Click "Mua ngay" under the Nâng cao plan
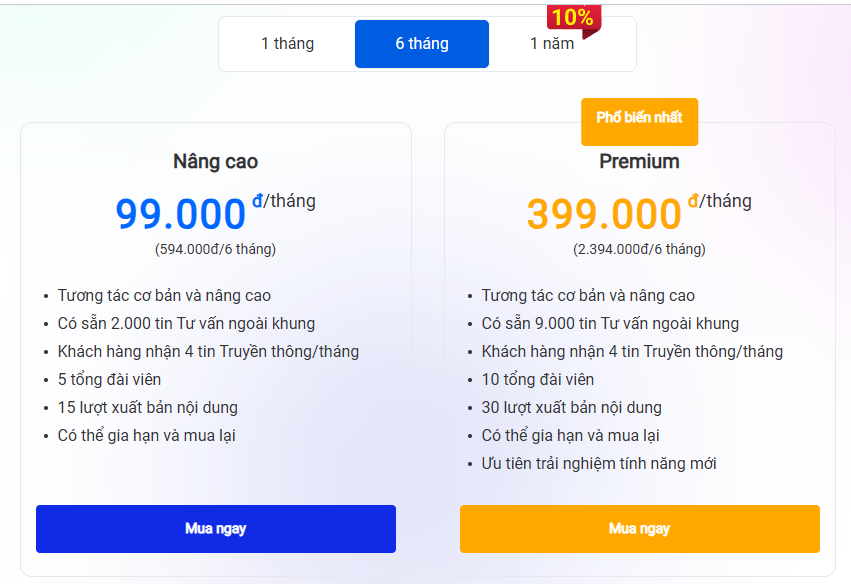 point(216,529)
